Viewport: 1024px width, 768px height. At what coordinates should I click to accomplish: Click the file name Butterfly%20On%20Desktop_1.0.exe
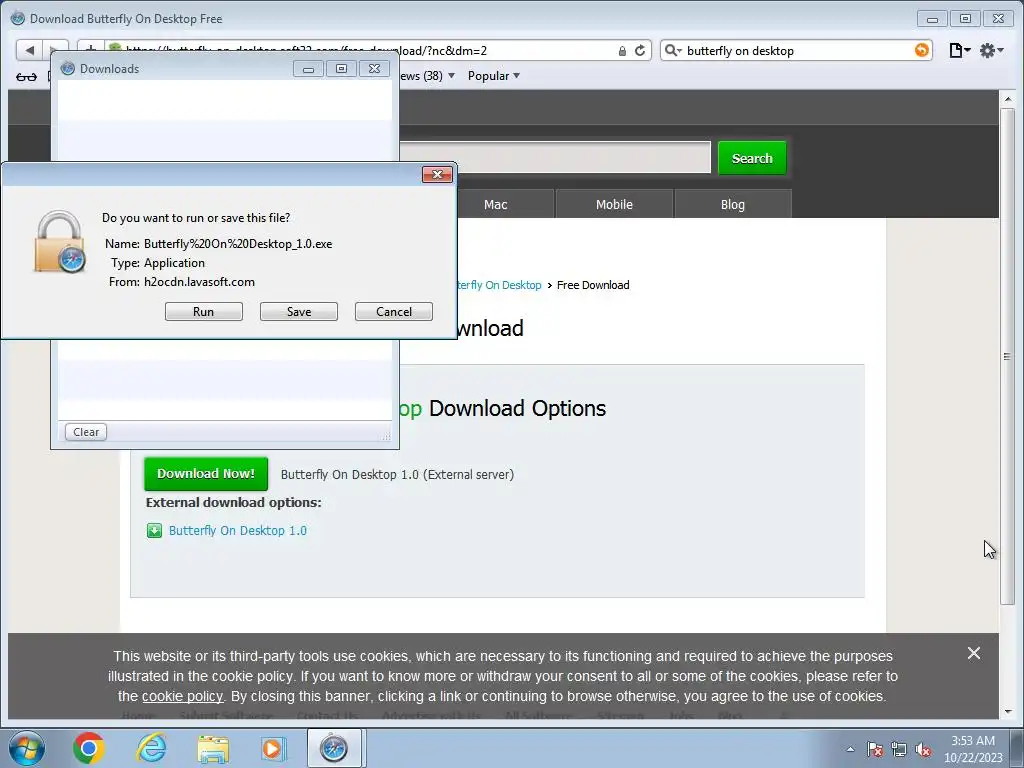pyautogui.click(x=238, y=244)
